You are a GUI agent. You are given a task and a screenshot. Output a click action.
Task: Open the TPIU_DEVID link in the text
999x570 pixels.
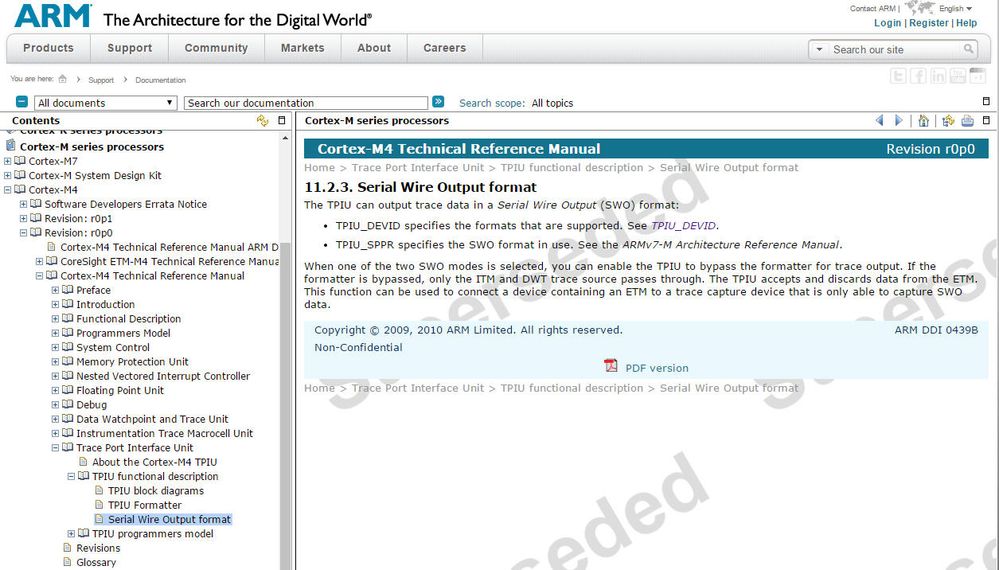pyautogui.click(x=684, y=225)
